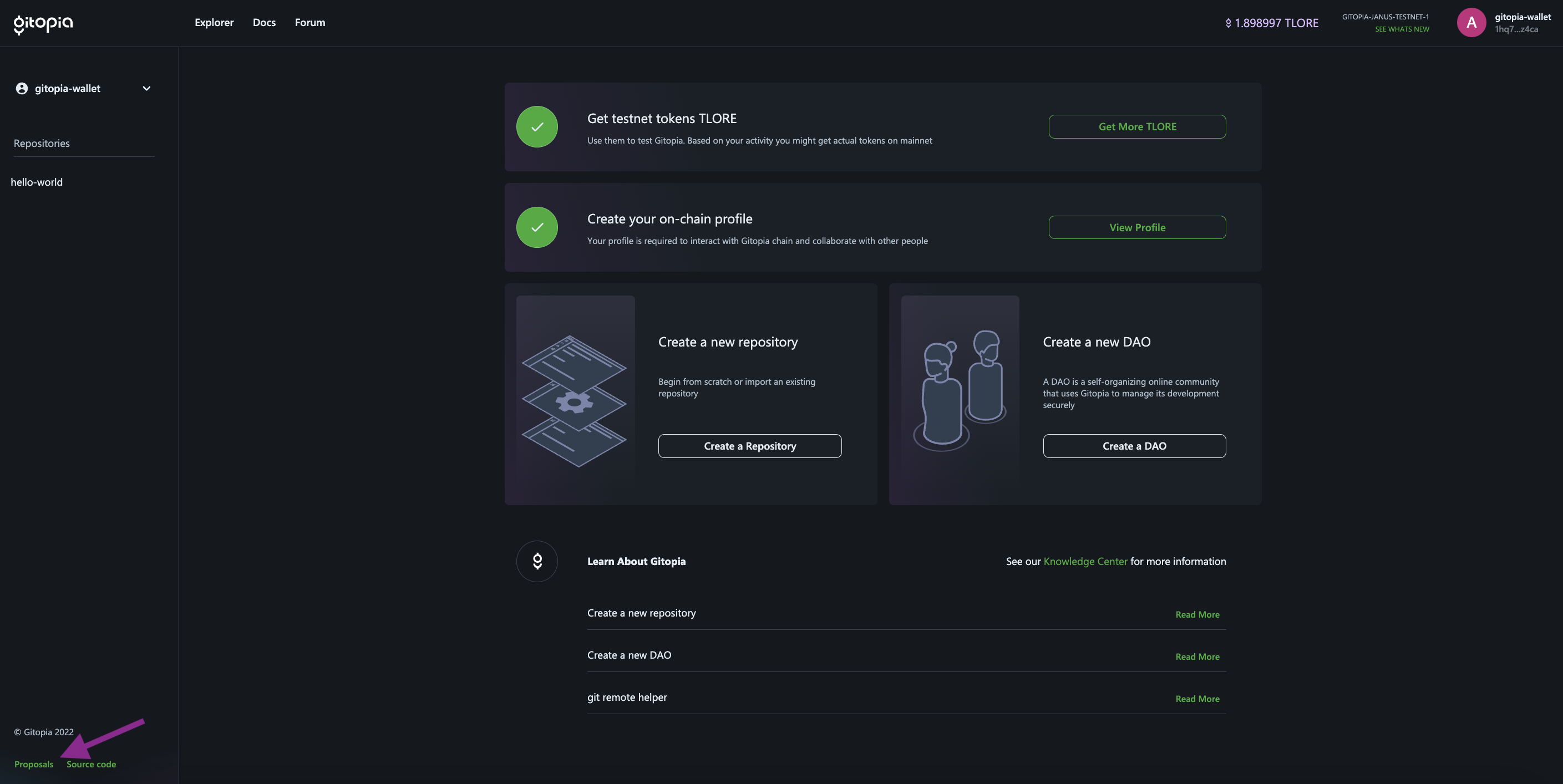
Task: Click the Get More TLORE button
Action: [x=1137, y=127]
